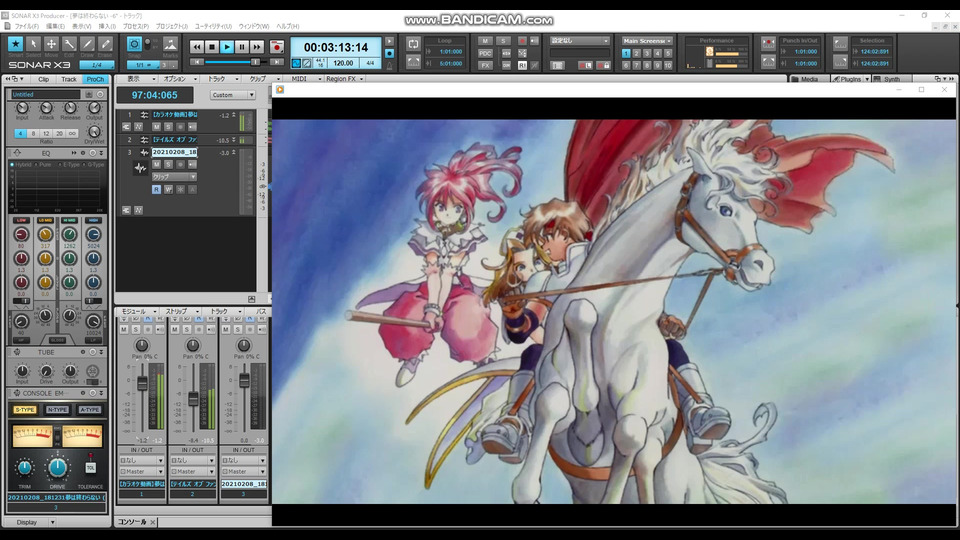Select screenset number 1
Screen dimensions: 960x540
tap(626, 53)
